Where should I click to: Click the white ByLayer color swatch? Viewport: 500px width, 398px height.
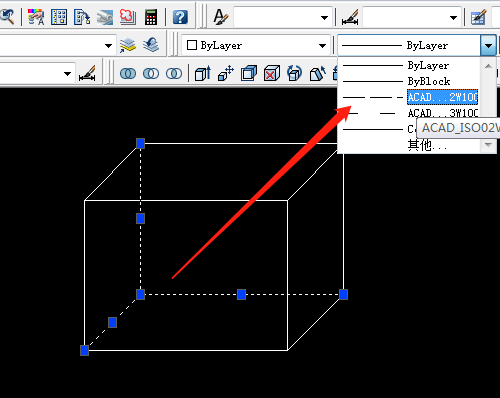[x=192, y=45]
